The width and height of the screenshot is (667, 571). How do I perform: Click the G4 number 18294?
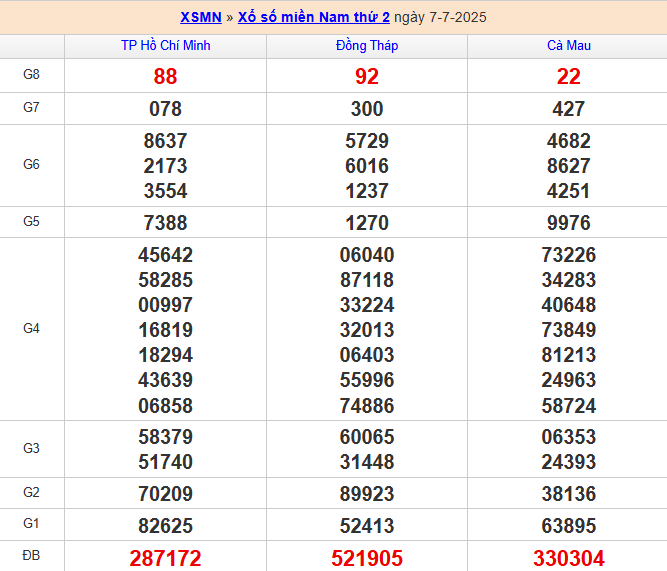click(x=165, y=355)
